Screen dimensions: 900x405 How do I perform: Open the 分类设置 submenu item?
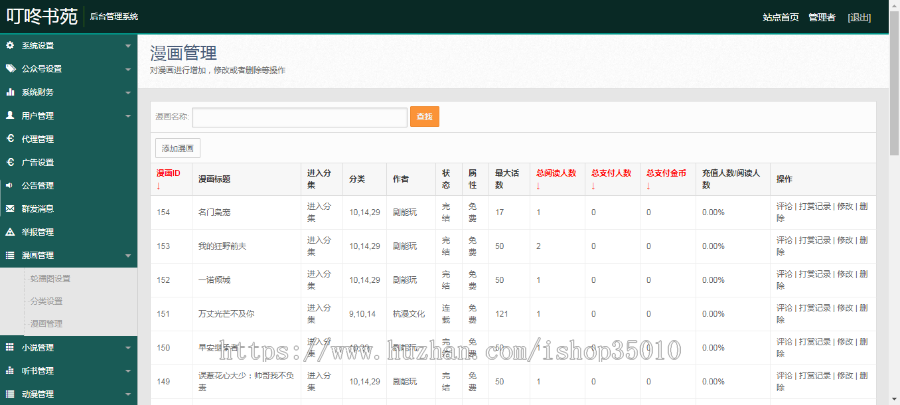[x=46, y=301]
